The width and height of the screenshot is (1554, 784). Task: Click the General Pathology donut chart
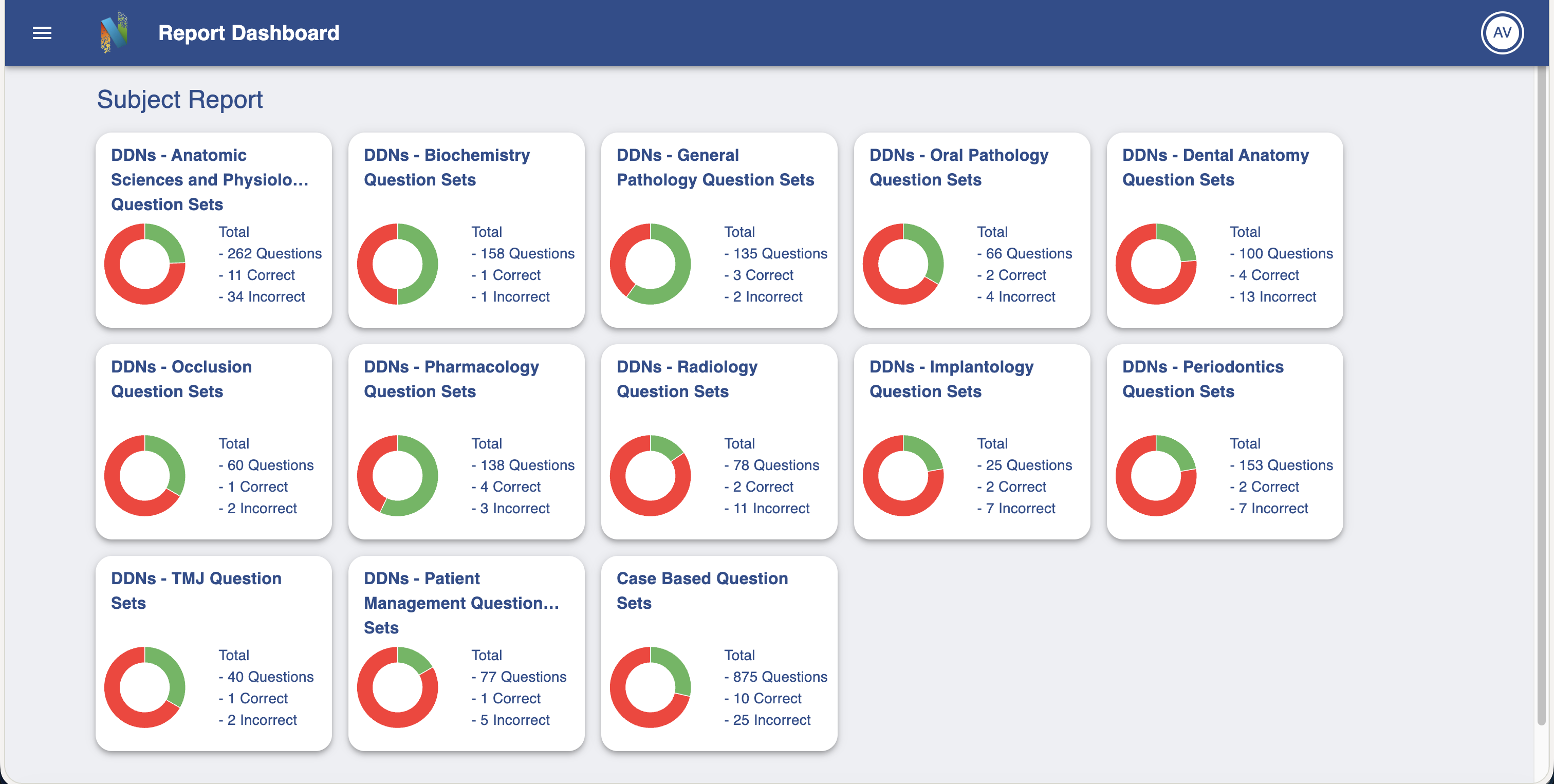(x=650, y=264)
